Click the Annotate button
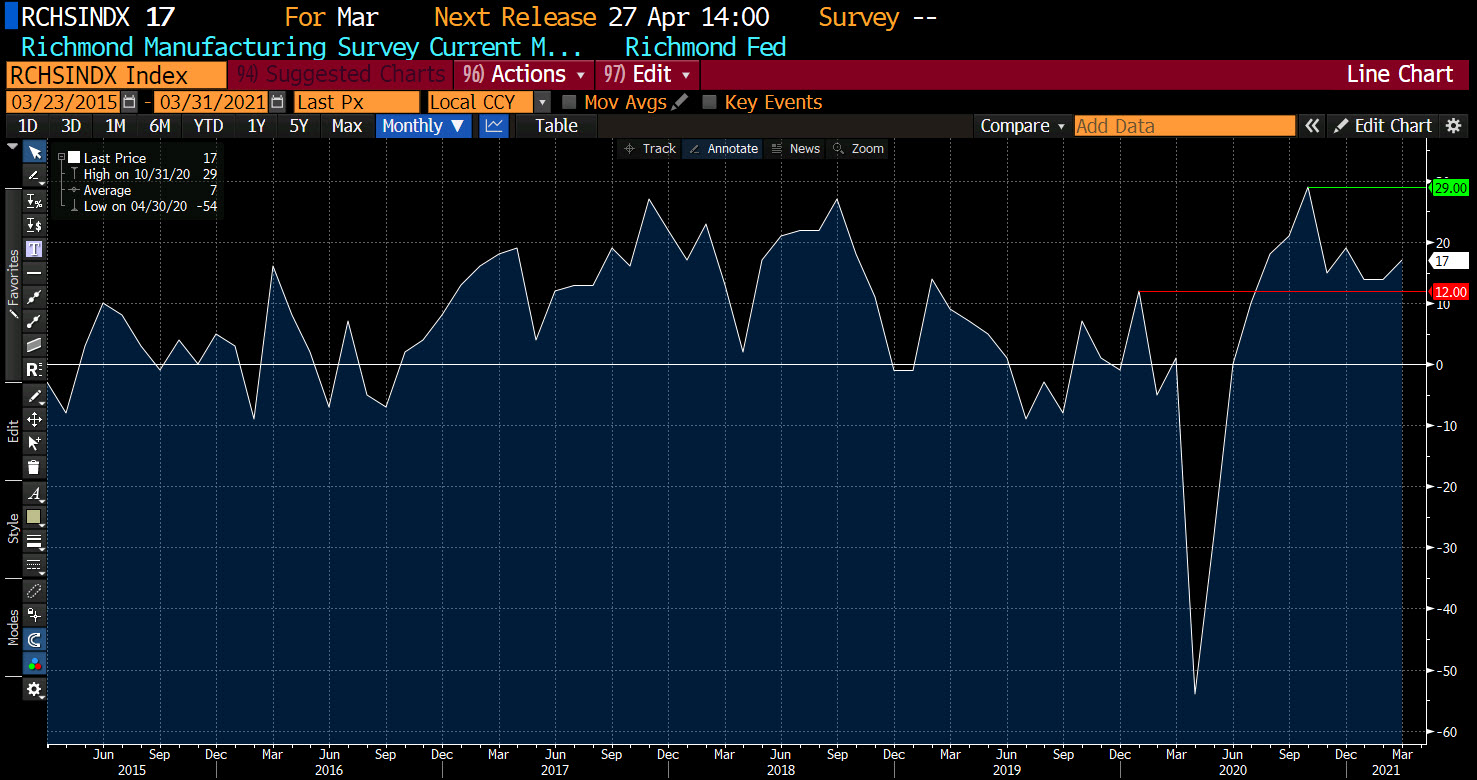Screen dimensions: 1477x780 [x=723, y=149]
